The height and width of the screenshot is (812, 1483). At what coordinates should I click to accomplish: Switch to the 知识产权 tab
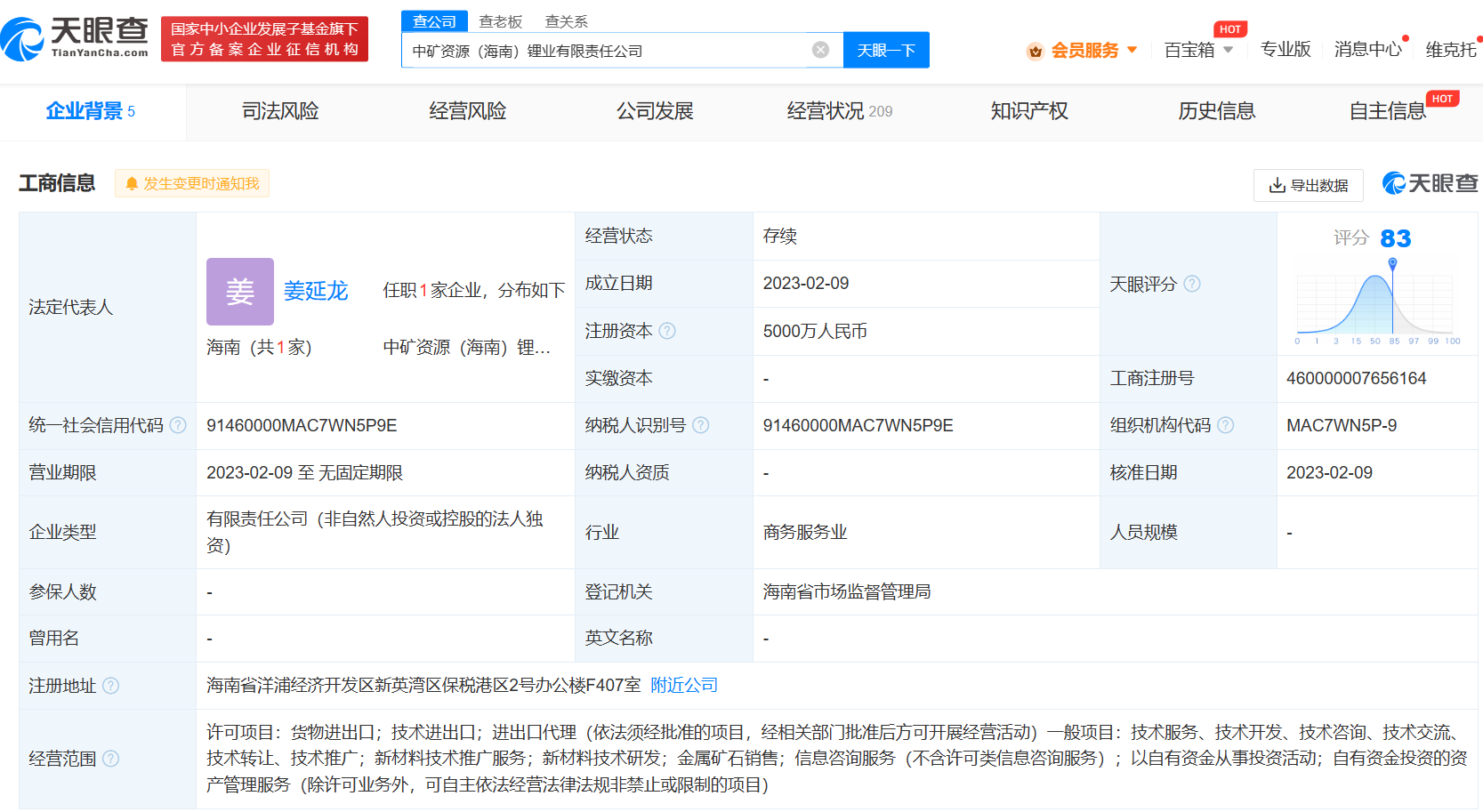pos(1029,111)
